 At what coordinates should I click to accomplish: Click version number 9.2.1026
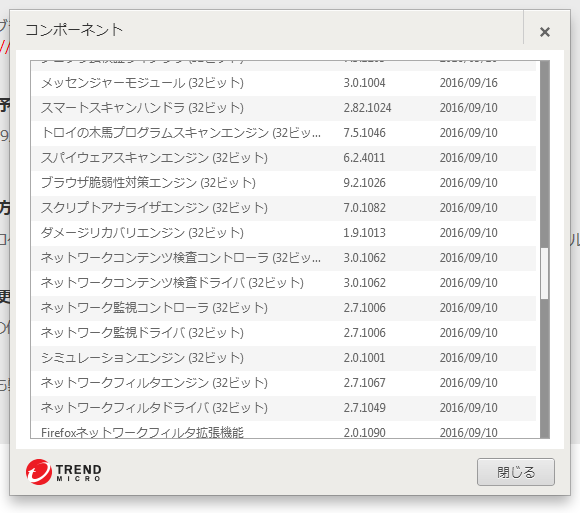pos(364,183)
